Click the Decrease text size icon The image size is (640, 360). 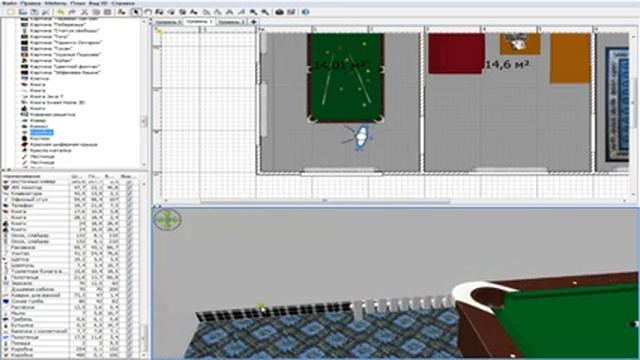[218, 12]
